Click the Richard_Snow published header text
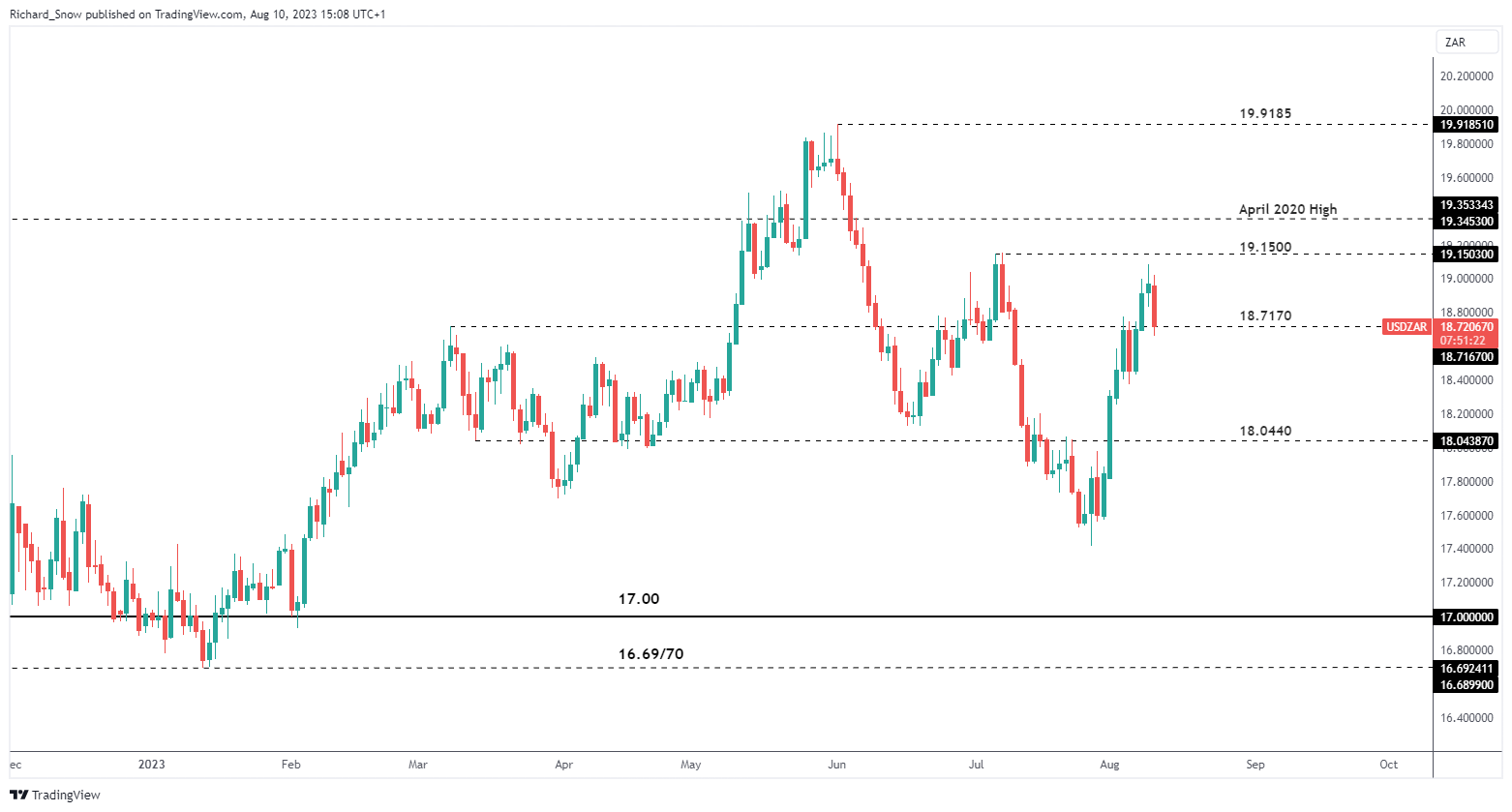The height and width of the screenshot is (812, 1512). pyautogui.click(x=197, y=15)
